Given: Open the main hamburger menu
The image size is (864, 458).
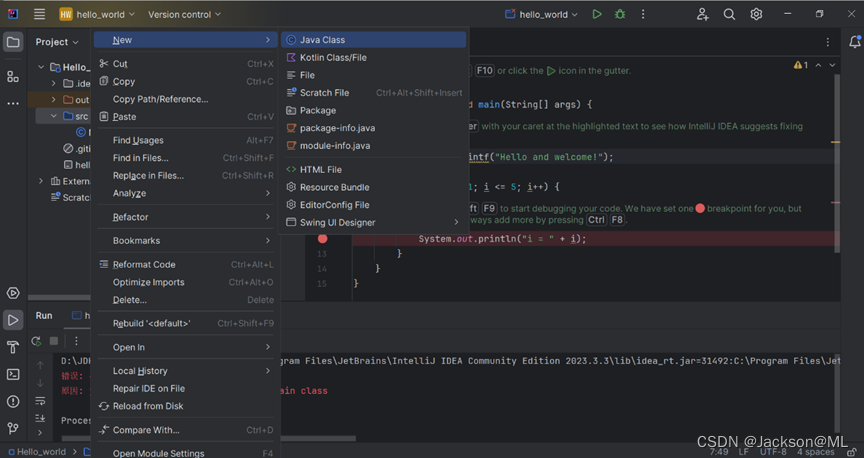Looking at the screenshot, I should (39, 14).
